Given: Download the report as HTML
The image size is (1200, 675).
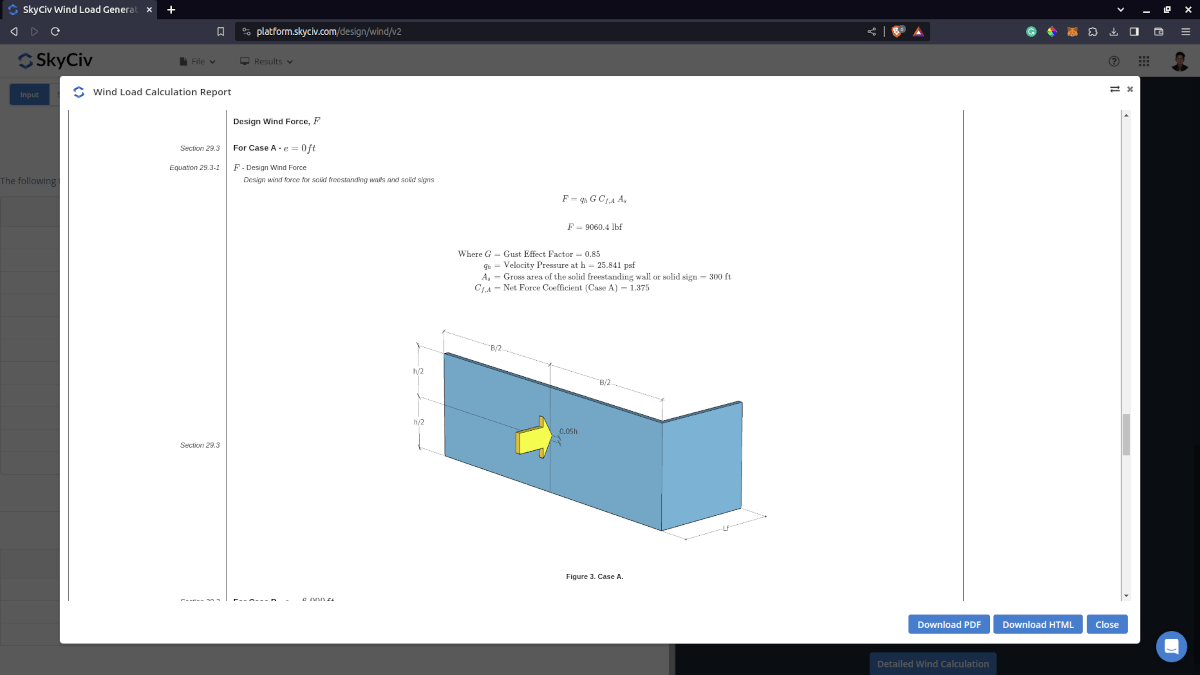Looking at the screenshot, I should coord(1038,624).
